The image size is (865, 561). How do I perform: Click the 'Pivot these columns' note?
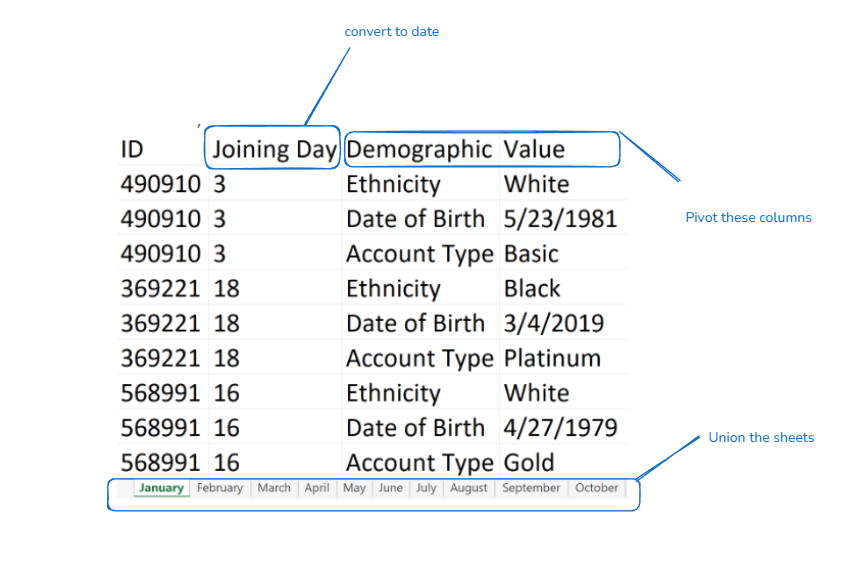748,218
